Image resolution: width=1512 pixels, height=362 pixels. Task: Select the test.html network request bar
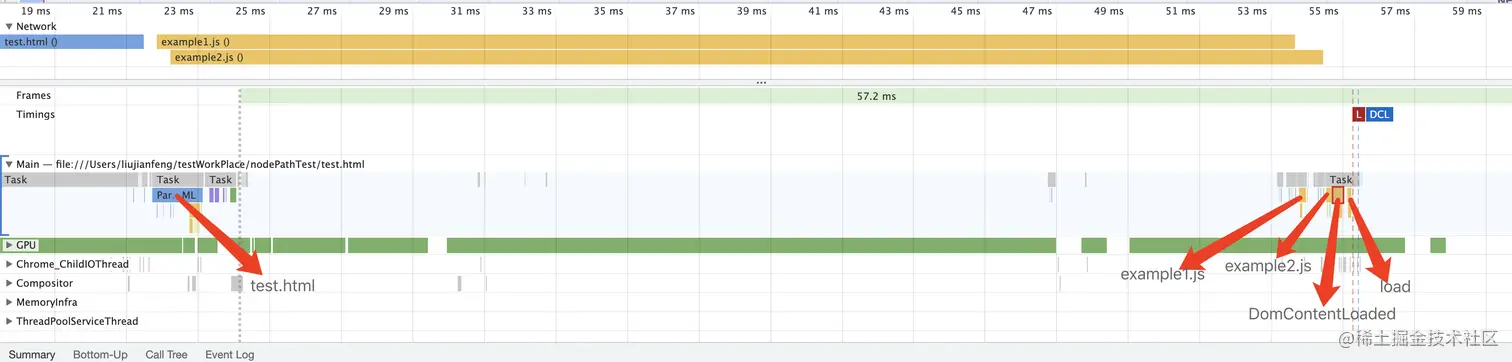(x=72, y=42)
